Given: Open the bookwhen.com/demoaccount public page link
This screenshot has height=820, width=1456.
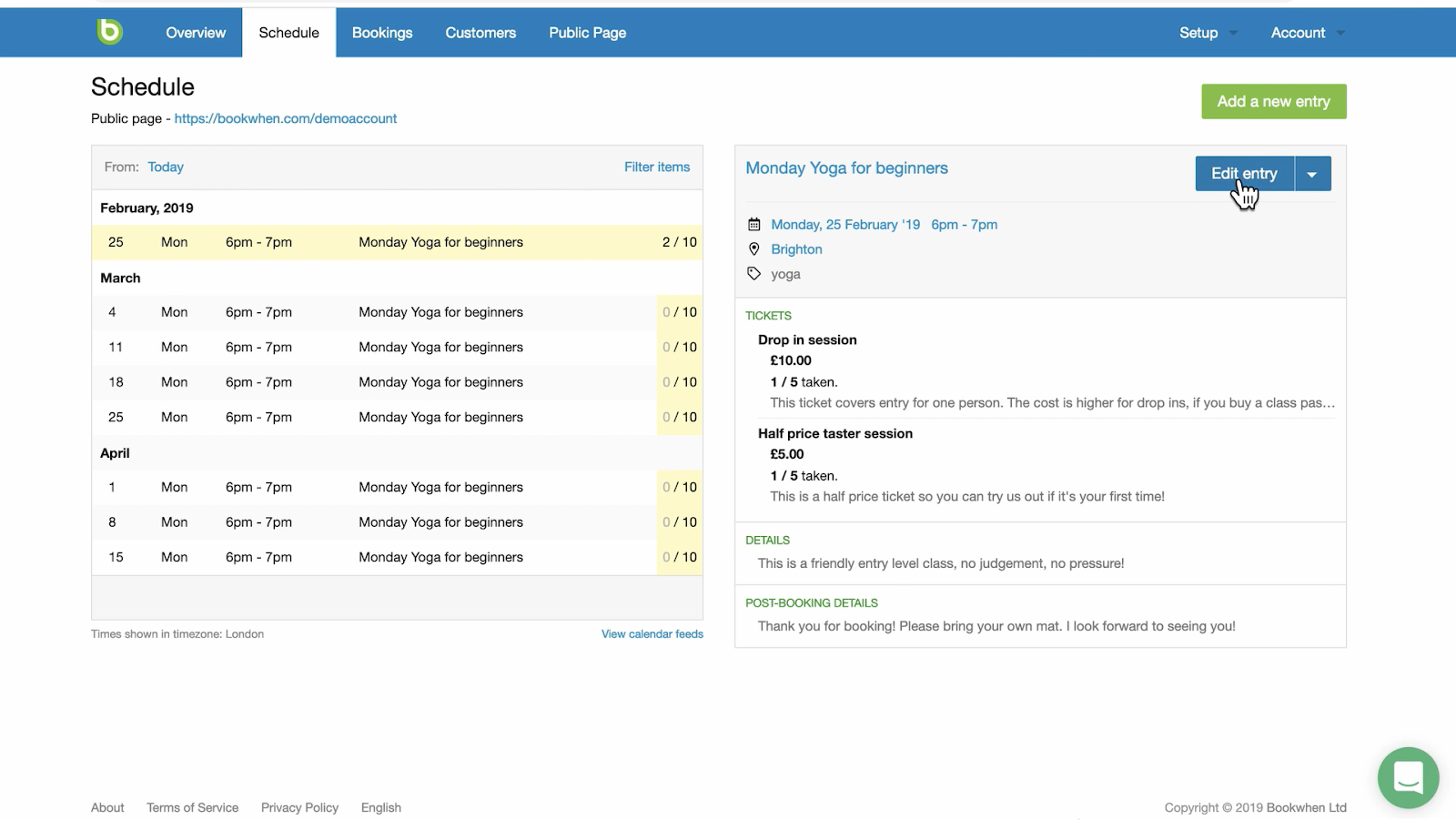Looking at the screenshot, I should point(286,118).
